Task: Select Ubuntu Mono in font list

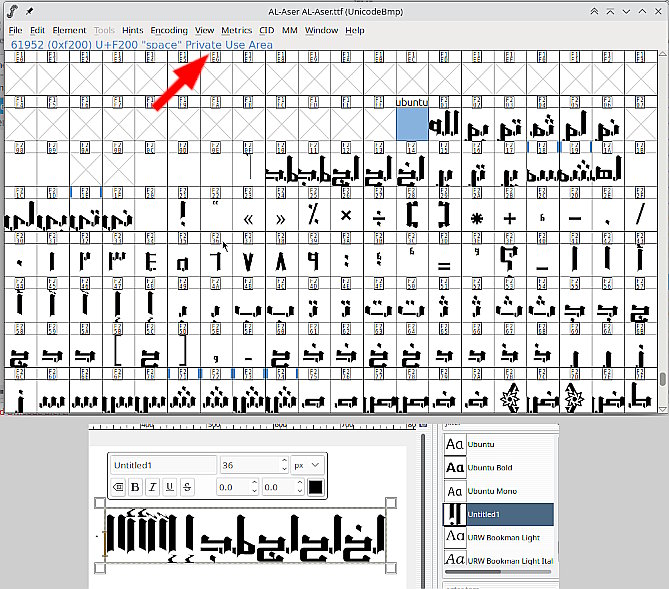Action: 494,490
